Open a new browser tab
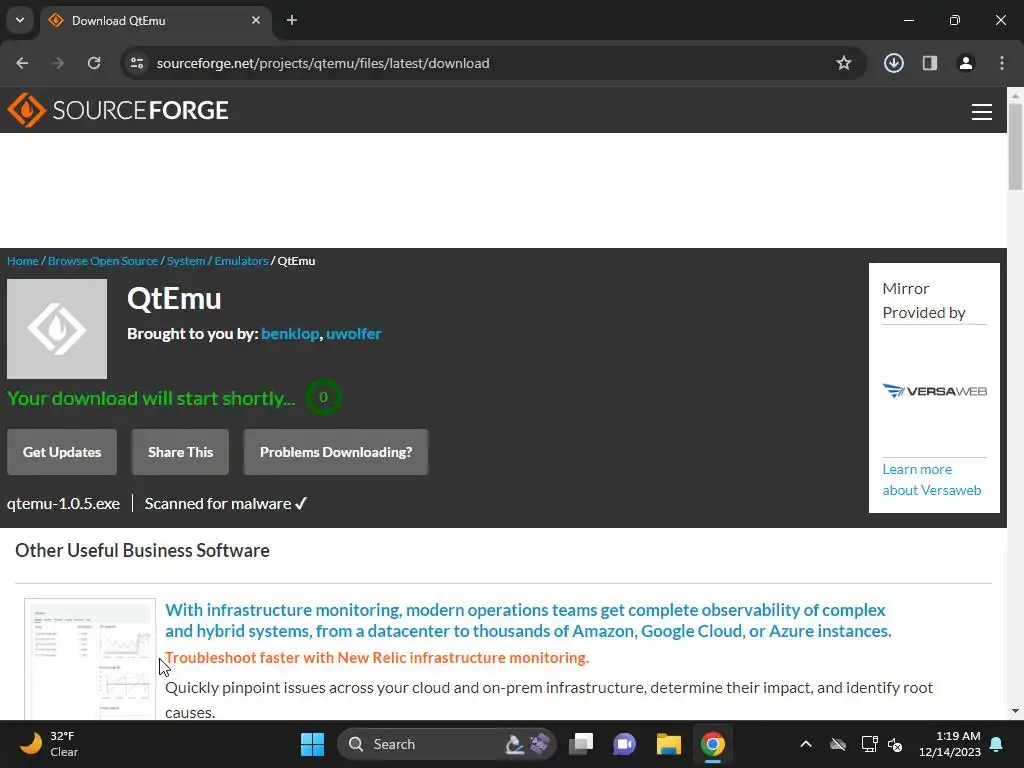Image resolution: width=1024 pixels, height=768 pixels. click(292, 20)
